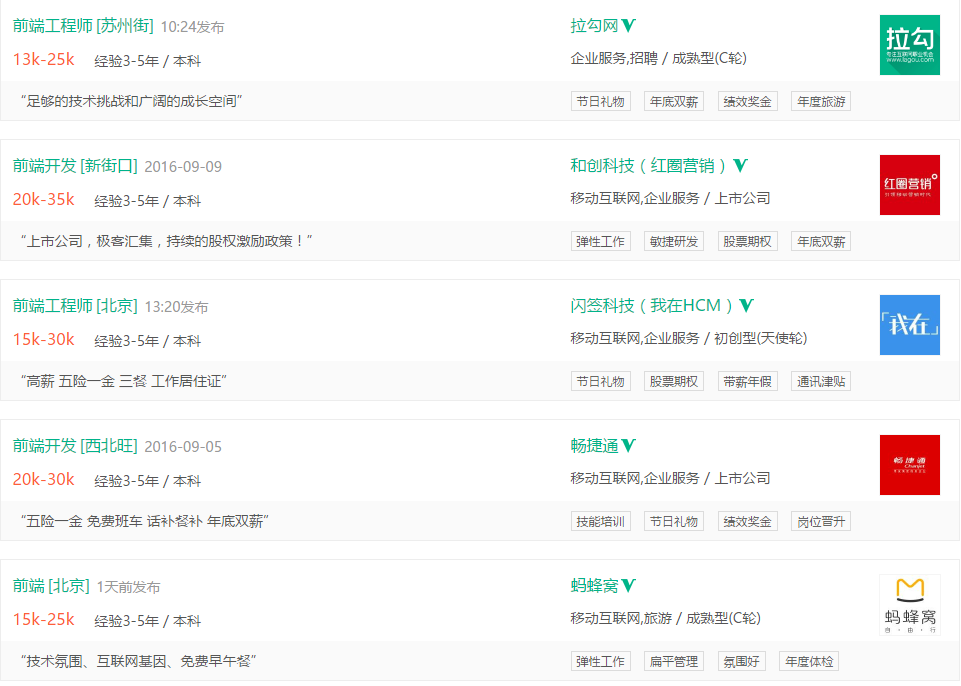Click the 20k-30k salary text

tap(44, 479)
